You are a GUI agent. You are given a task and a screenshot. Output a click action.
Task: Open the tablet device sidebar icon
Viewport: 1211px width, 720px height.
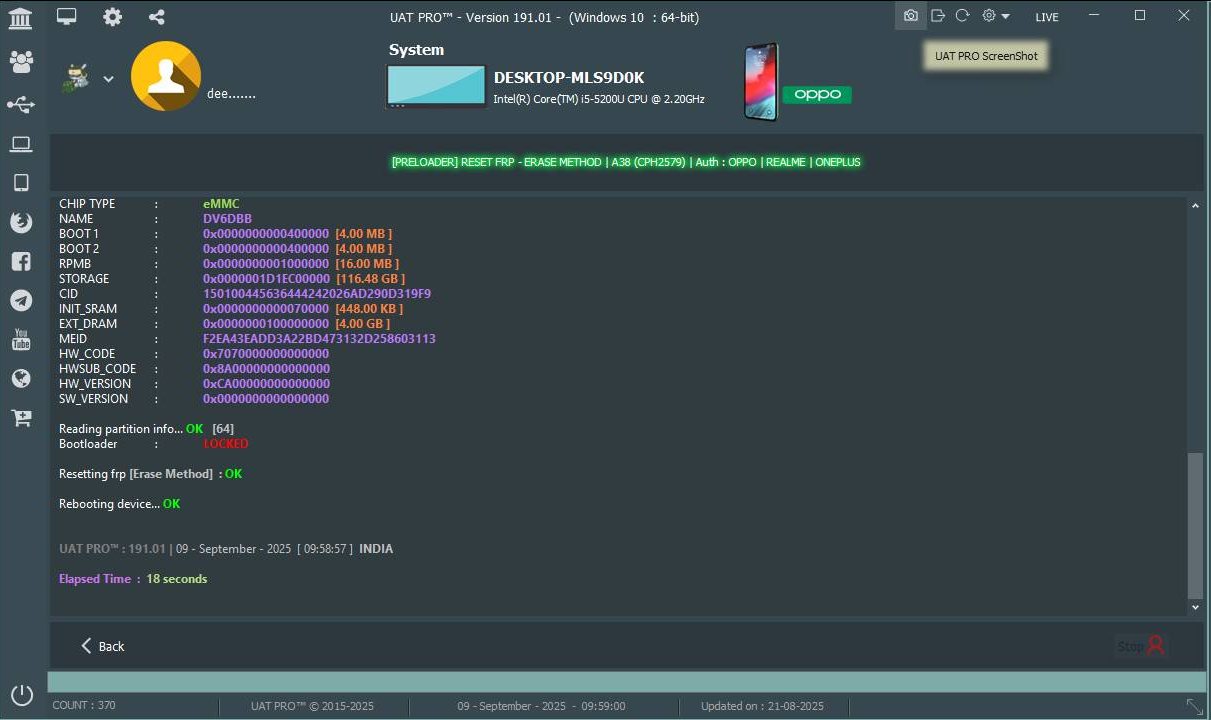(x=21, y=183)
